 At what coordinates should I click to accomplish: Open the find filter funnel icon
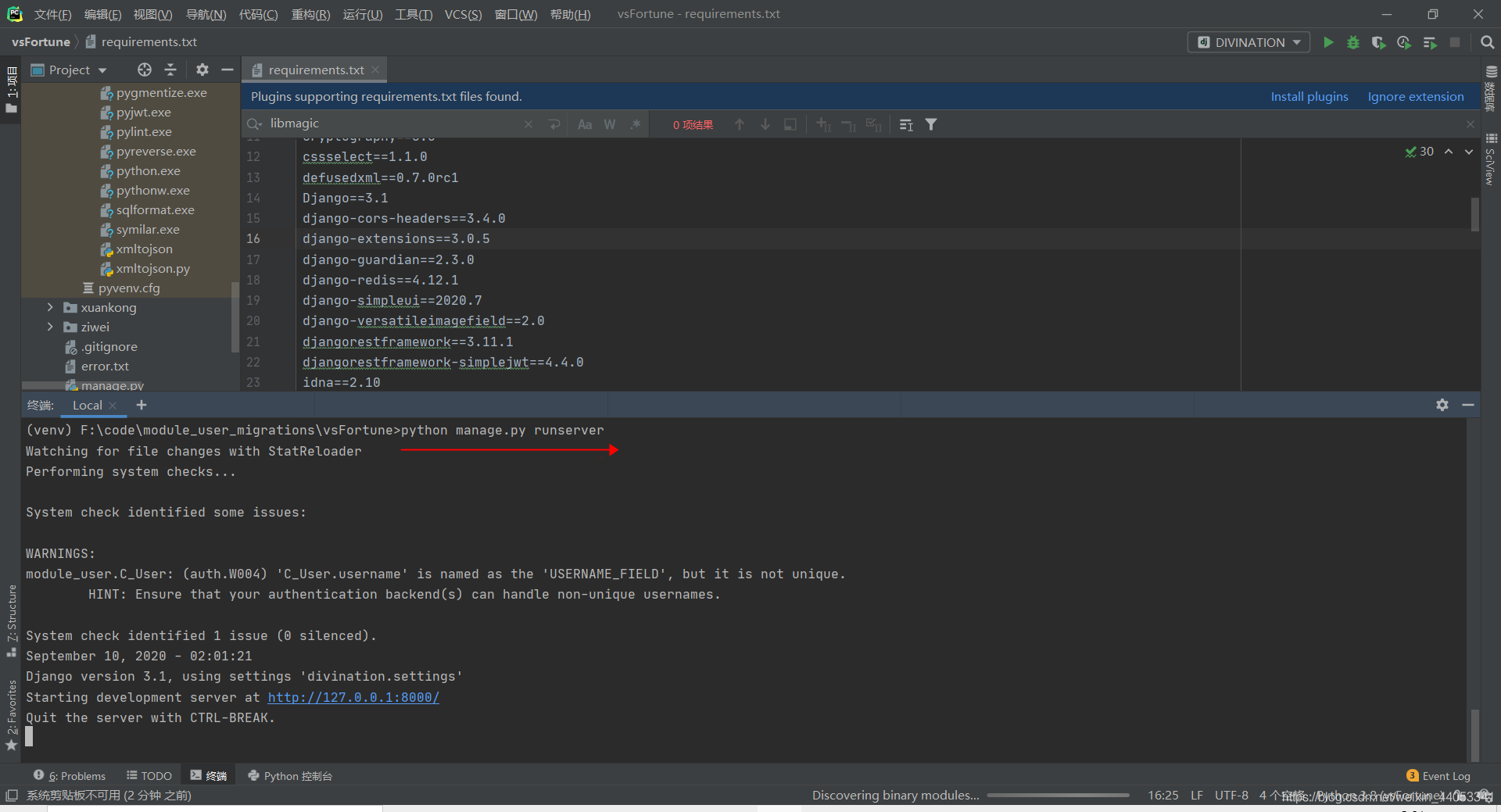click(x=931, y=124)
